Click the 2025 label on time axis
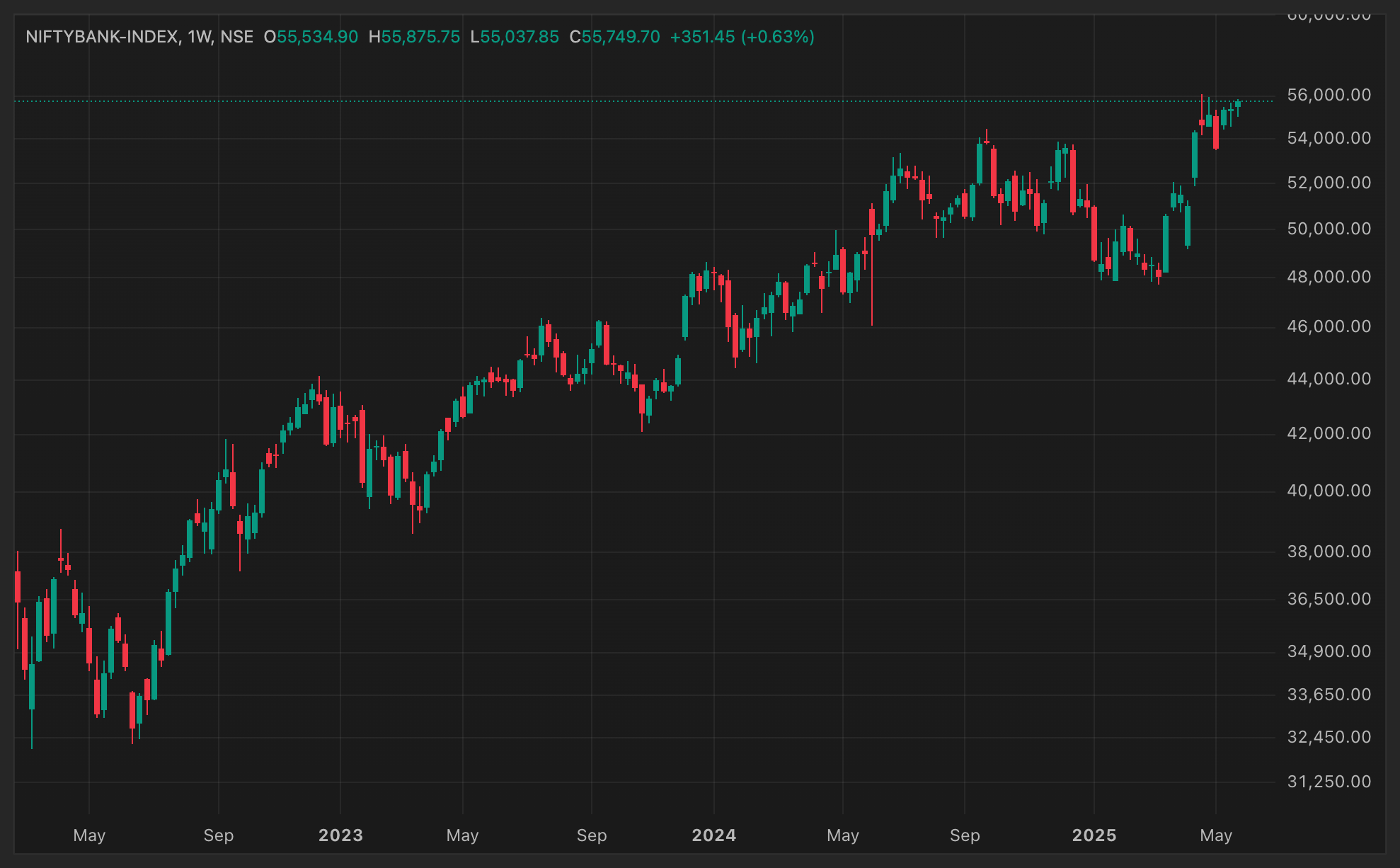This screenshot has width=1400, height=868. pos(1094,835)
